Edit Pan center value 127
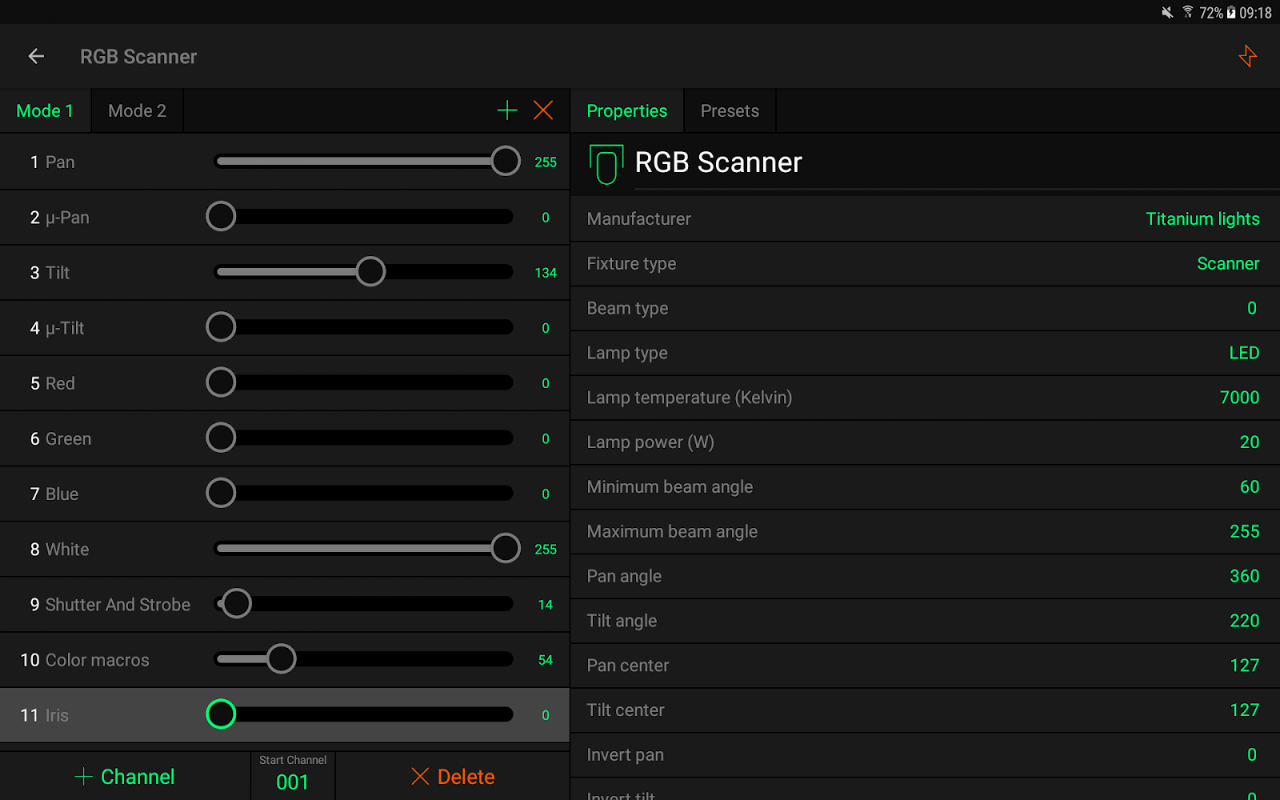Screen dimensions: 1280x800 [x=1245, y=665]
